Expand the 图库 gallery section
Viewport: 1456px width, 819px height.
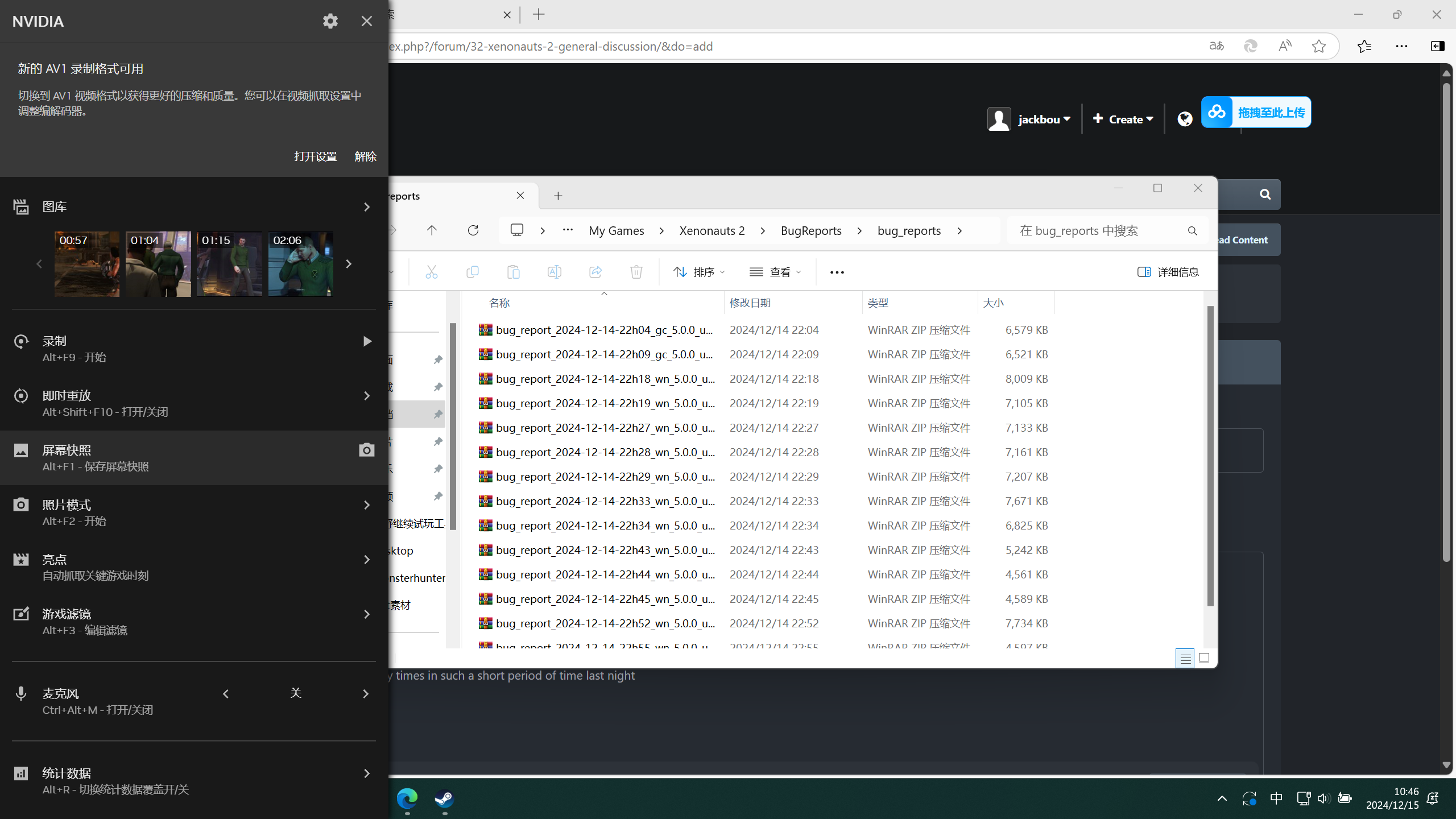[x=367, y=207]
